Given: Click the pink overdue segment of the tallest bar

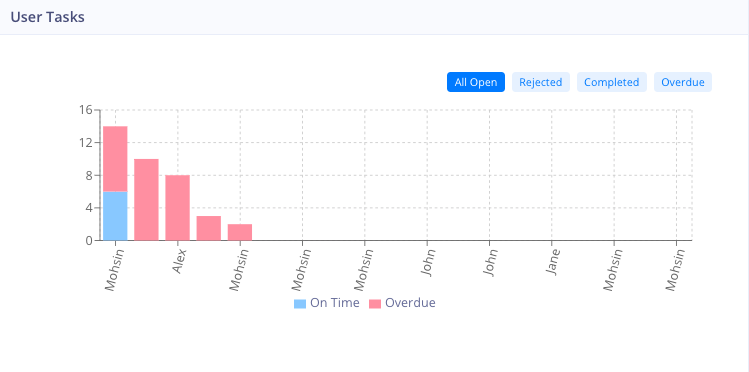Looking at the screenshot, I should coord(115,159).
